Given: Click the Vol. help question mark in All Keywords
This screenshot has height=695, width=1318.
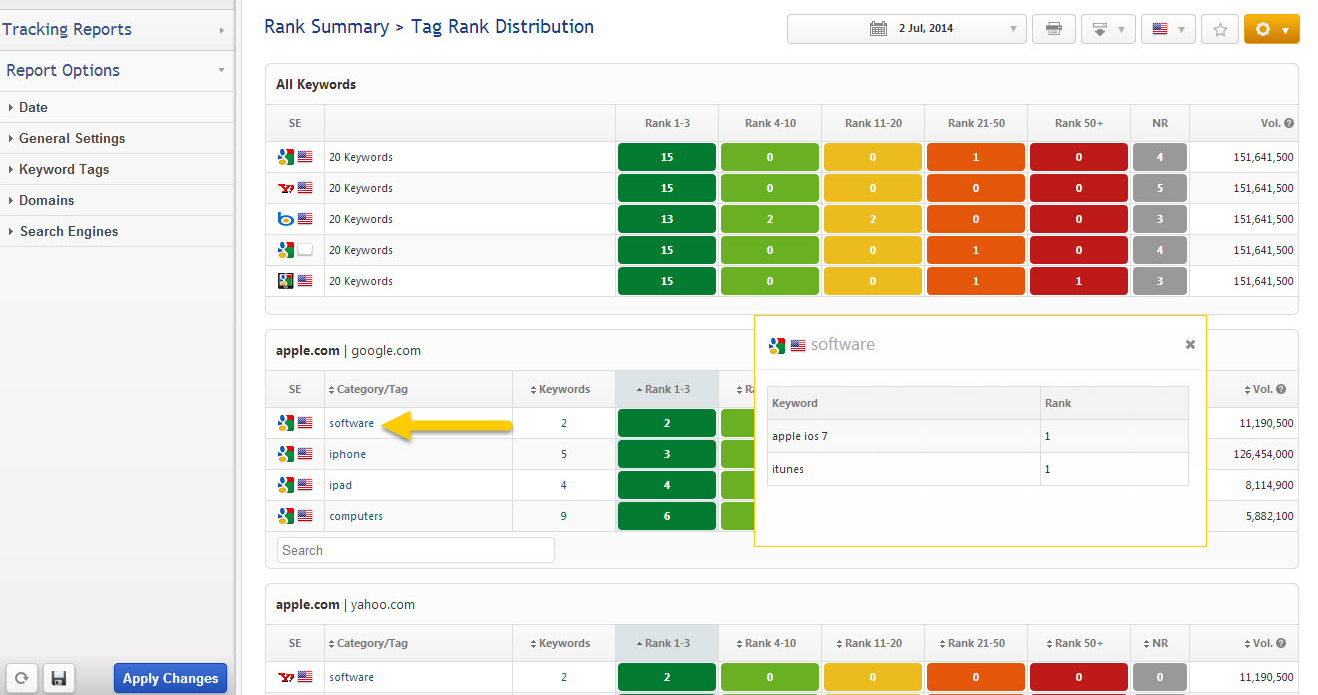Looking at the screenshot, I should 1289,124.
